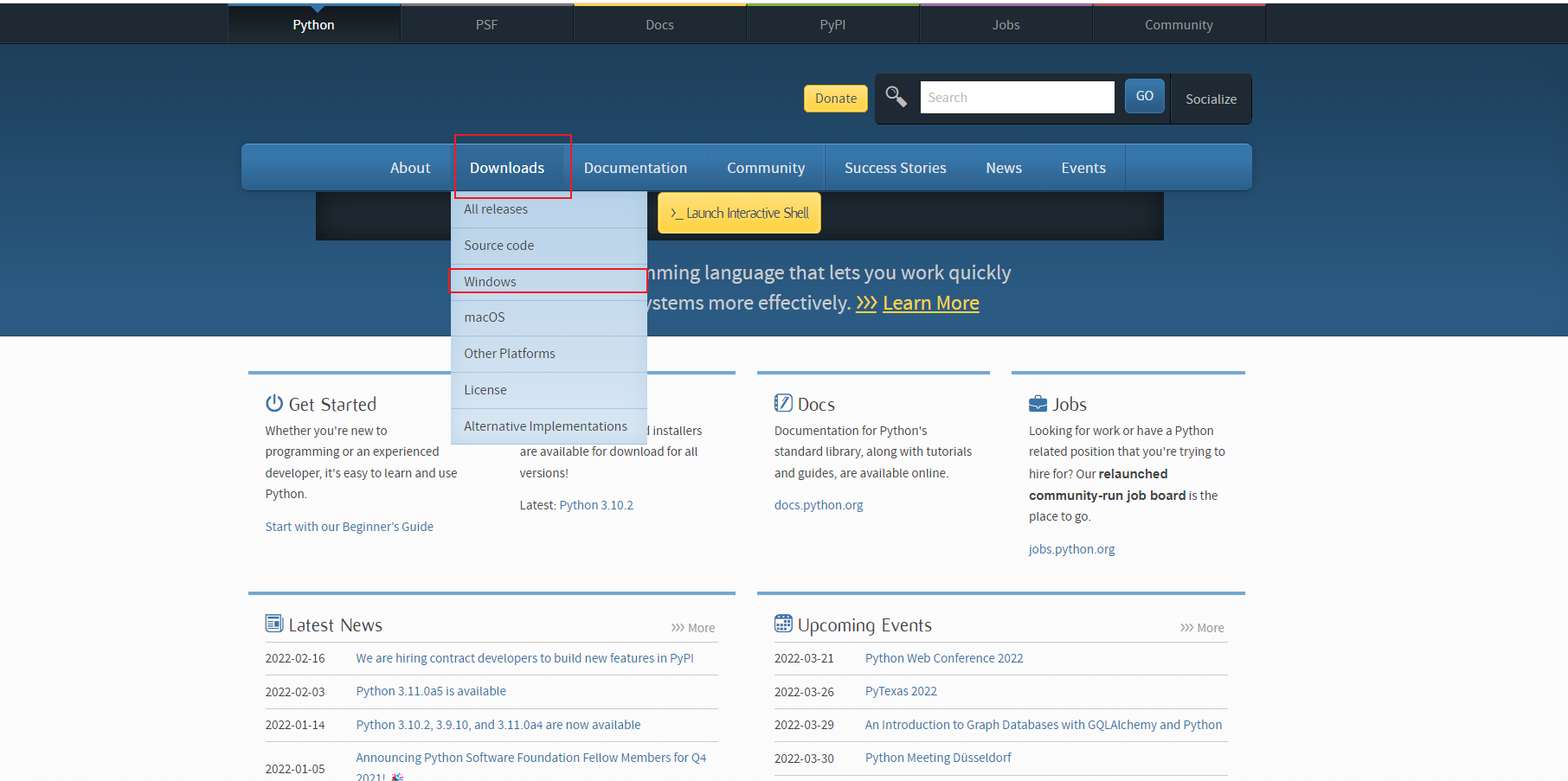The height and width of the screenshot is (781, 1568).
Task: Click the Latest News heading
Action: coord(336,624)
